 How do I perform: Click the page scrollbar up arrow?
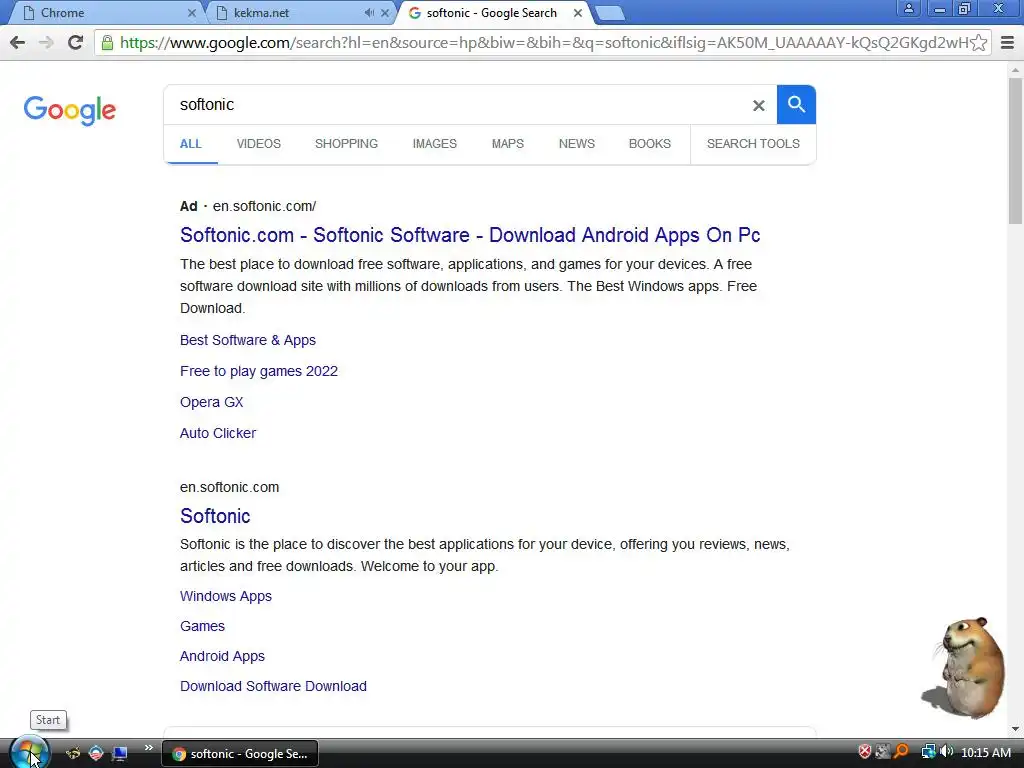click(1016, 69)
